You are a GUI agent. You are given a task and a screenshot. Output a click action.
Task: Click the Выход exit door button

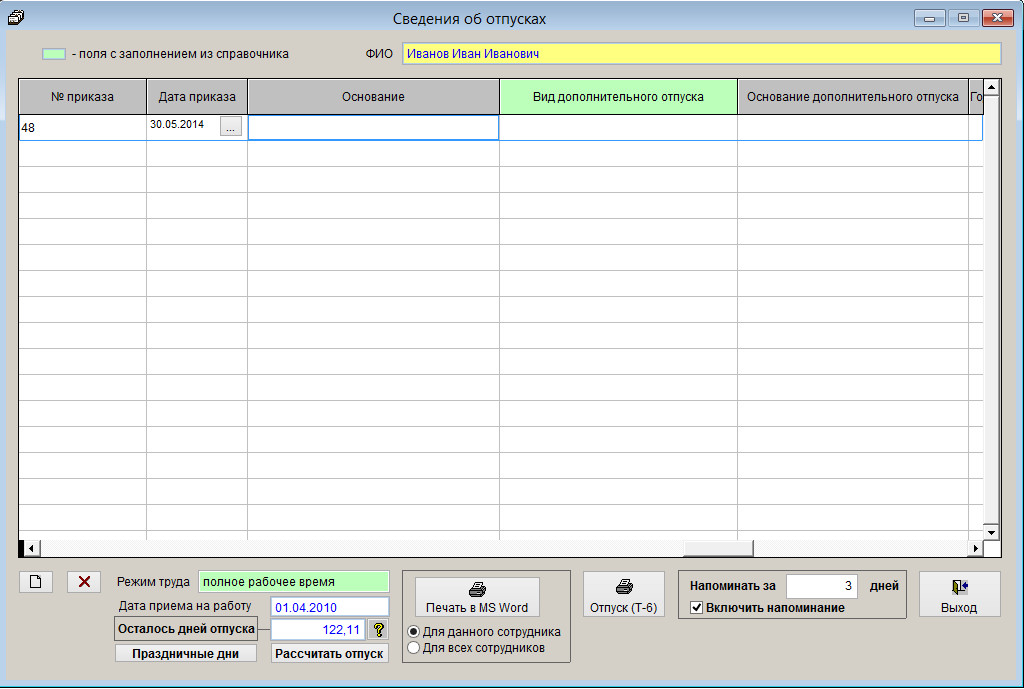[x=959, y=595]
